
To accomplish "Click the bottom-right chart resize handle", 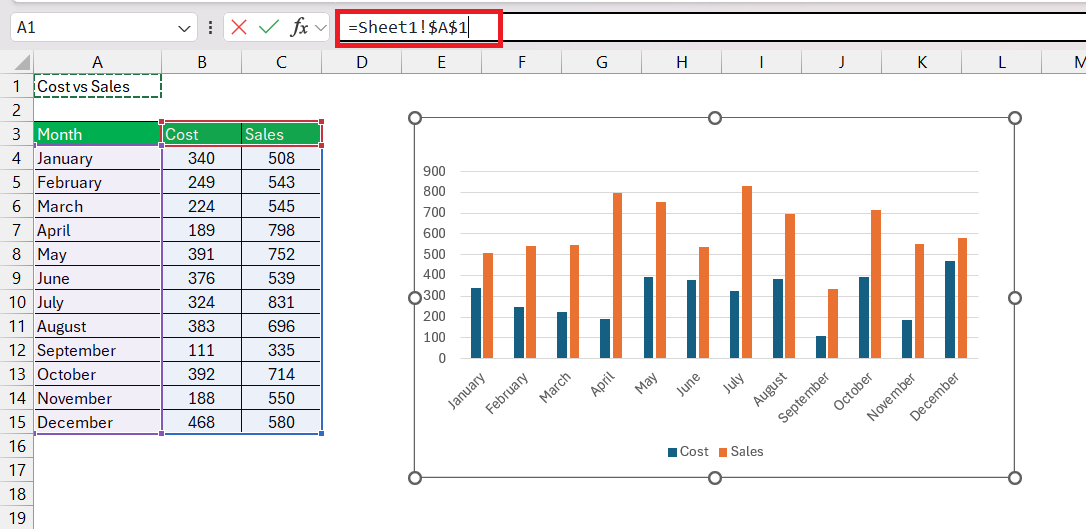I will [1015, 477].
